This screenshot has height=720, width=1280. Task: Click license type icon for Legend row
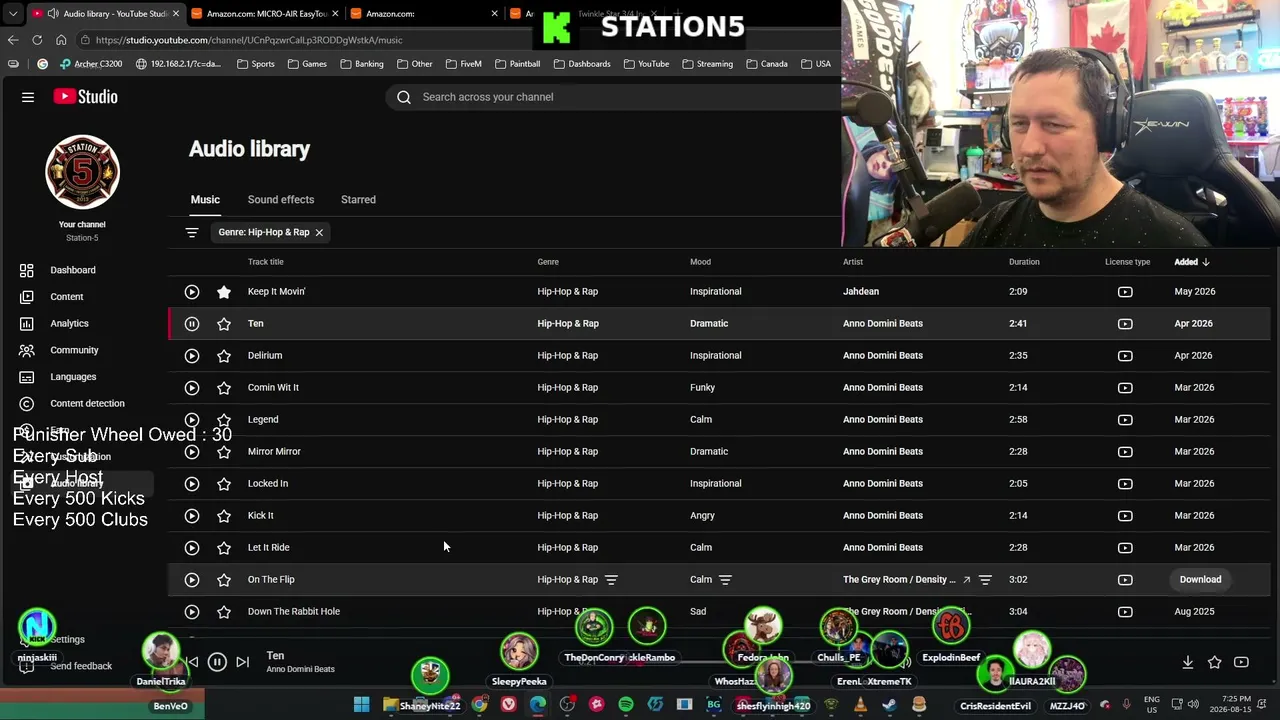click(x=1125, y=420)
